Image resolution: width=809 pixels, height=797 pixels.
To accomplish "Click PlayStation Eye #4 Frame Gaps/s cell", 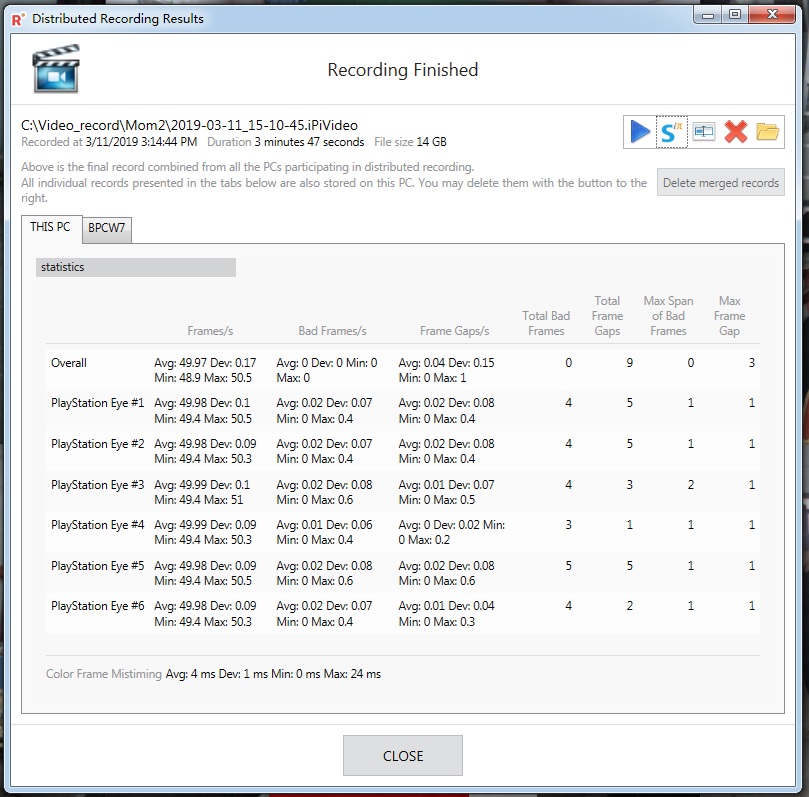I will coord(451,532).
